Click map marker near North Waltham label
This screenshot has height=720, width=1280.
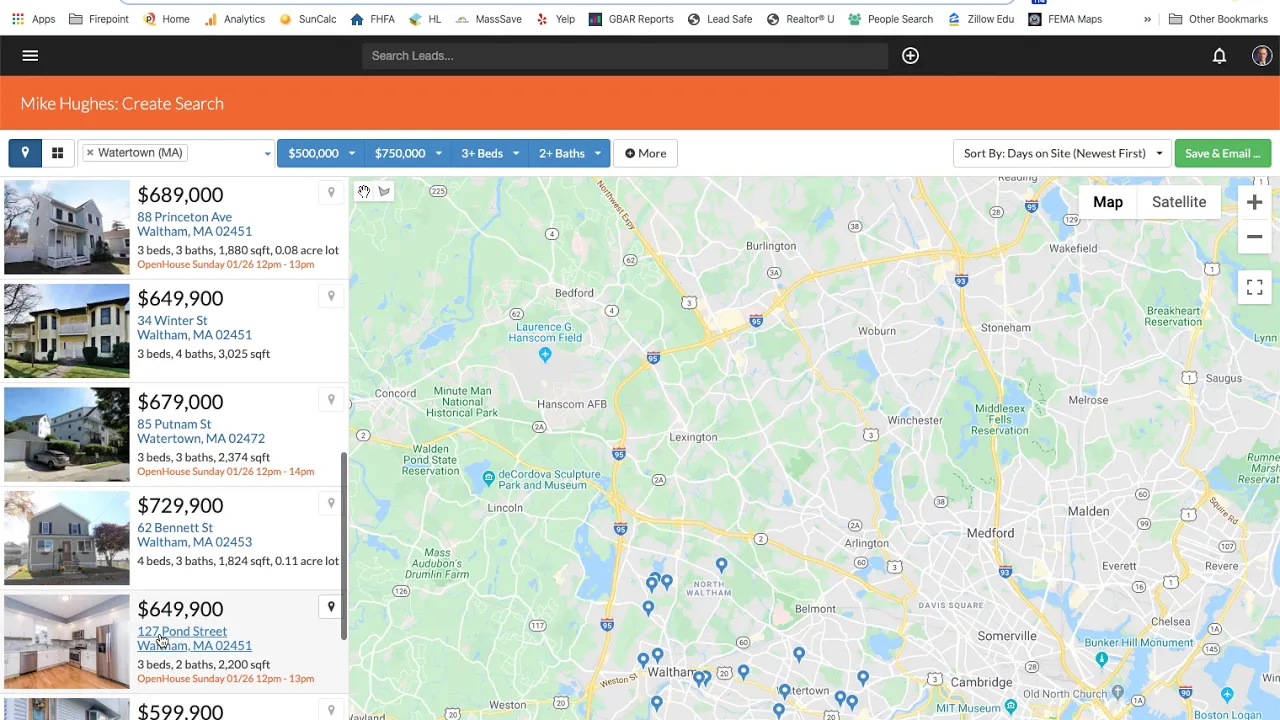point(721,566)
